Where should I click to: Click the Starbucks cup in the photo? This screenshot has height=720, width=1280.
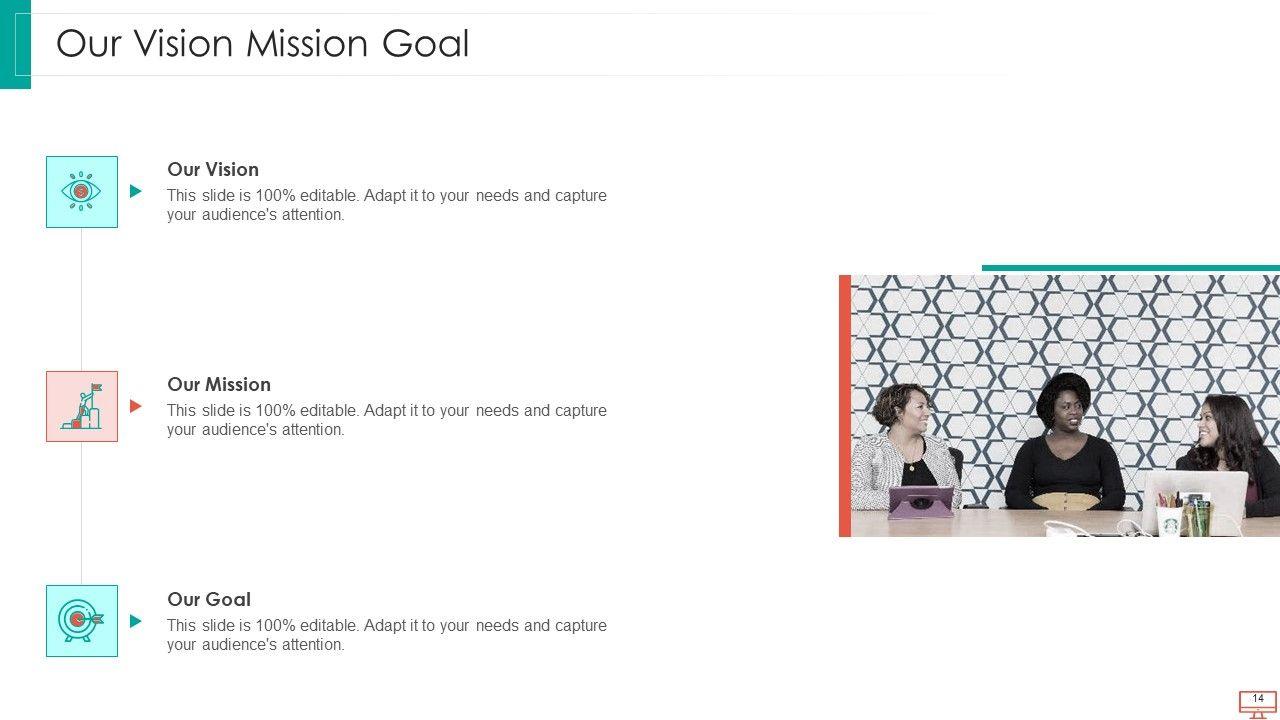coord(1169,520)
